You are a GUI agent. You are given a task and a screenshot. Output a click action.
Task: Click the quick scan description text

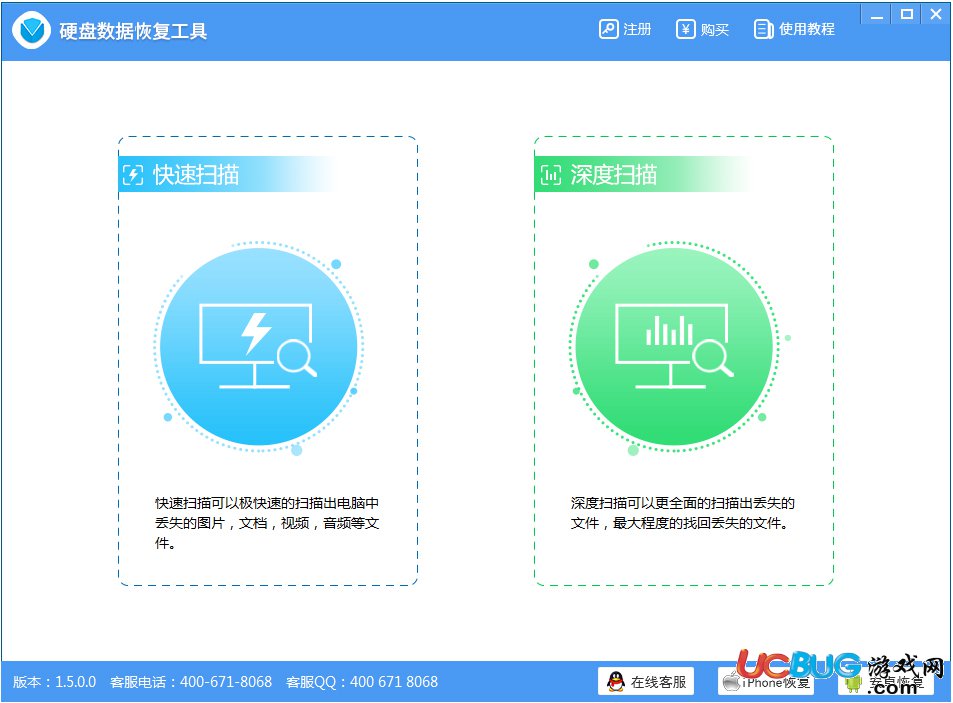[x=267, y=523]
